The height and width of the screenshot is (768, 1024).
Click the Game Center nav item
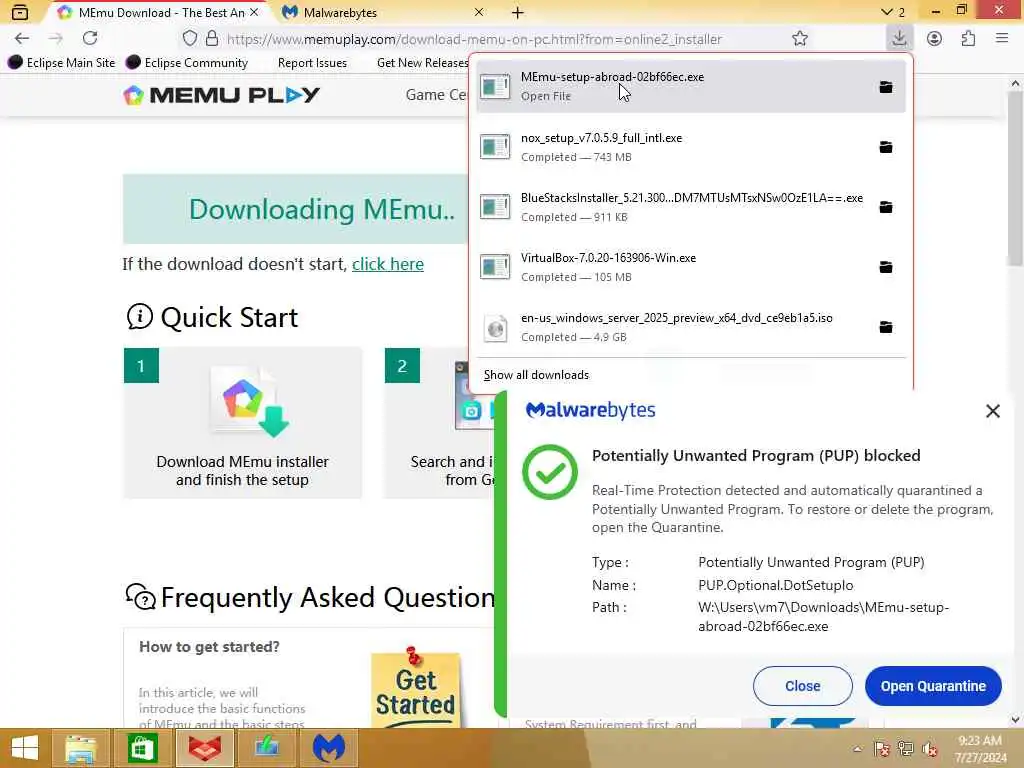tap(436, 95)
